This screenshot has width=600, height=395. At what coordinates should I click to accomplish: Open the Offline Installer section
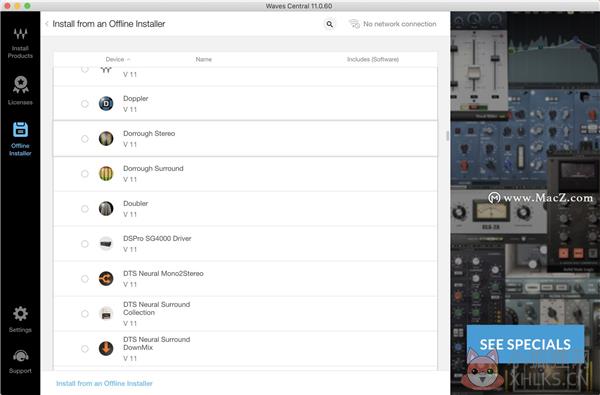(20, 139)
